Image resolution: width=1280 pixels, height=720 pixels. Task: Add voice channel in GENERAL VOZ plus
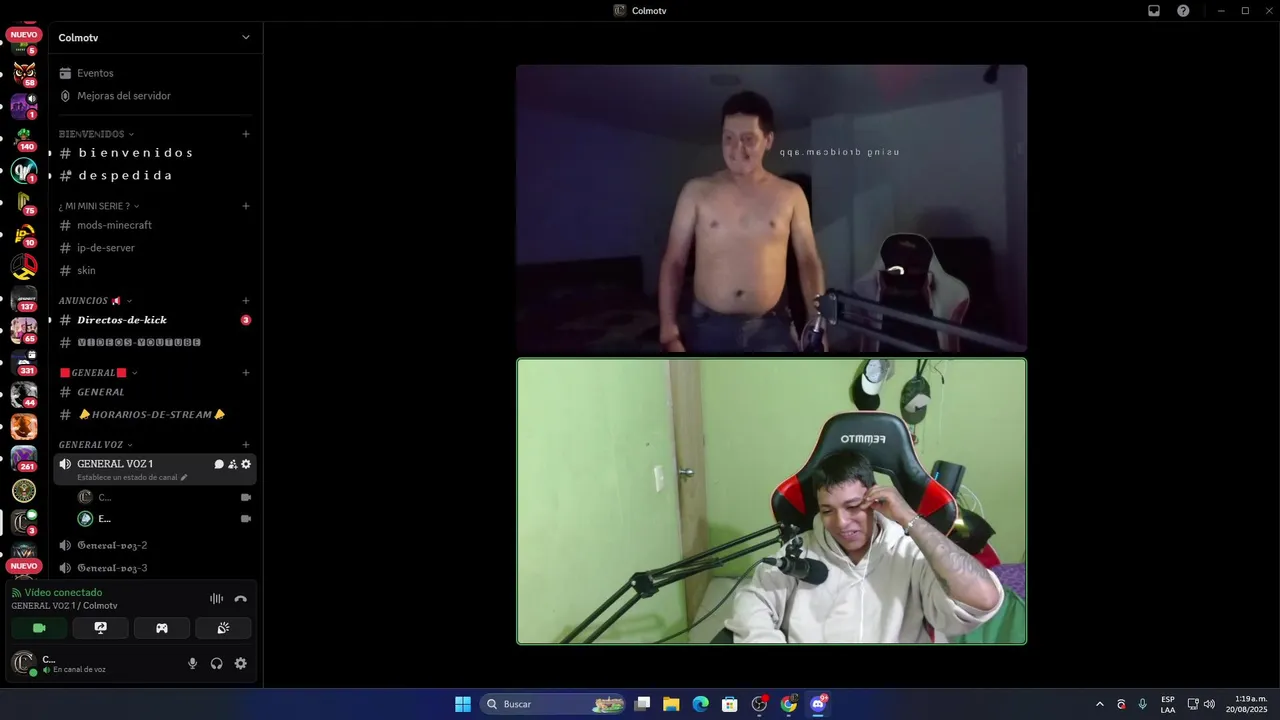(x=246, y=445)
